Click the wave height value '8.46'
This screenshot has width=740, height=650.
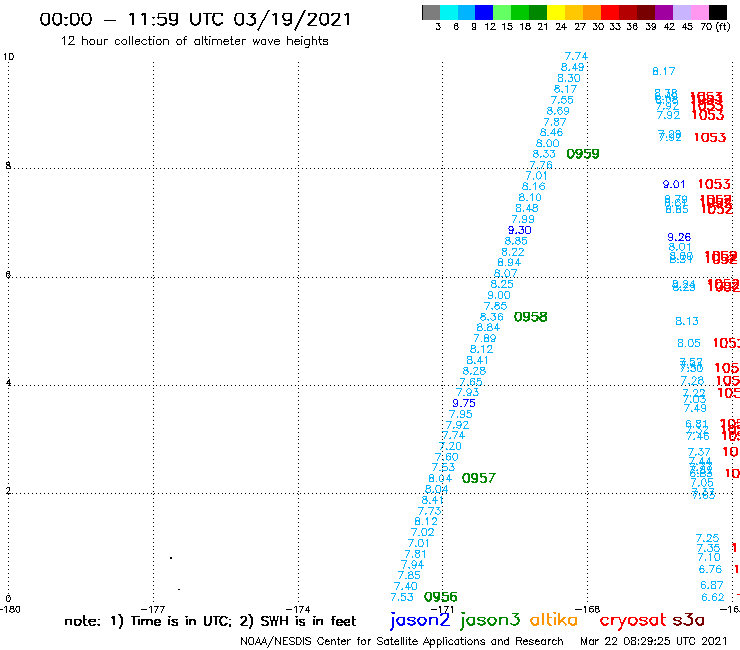click(551, 133)
